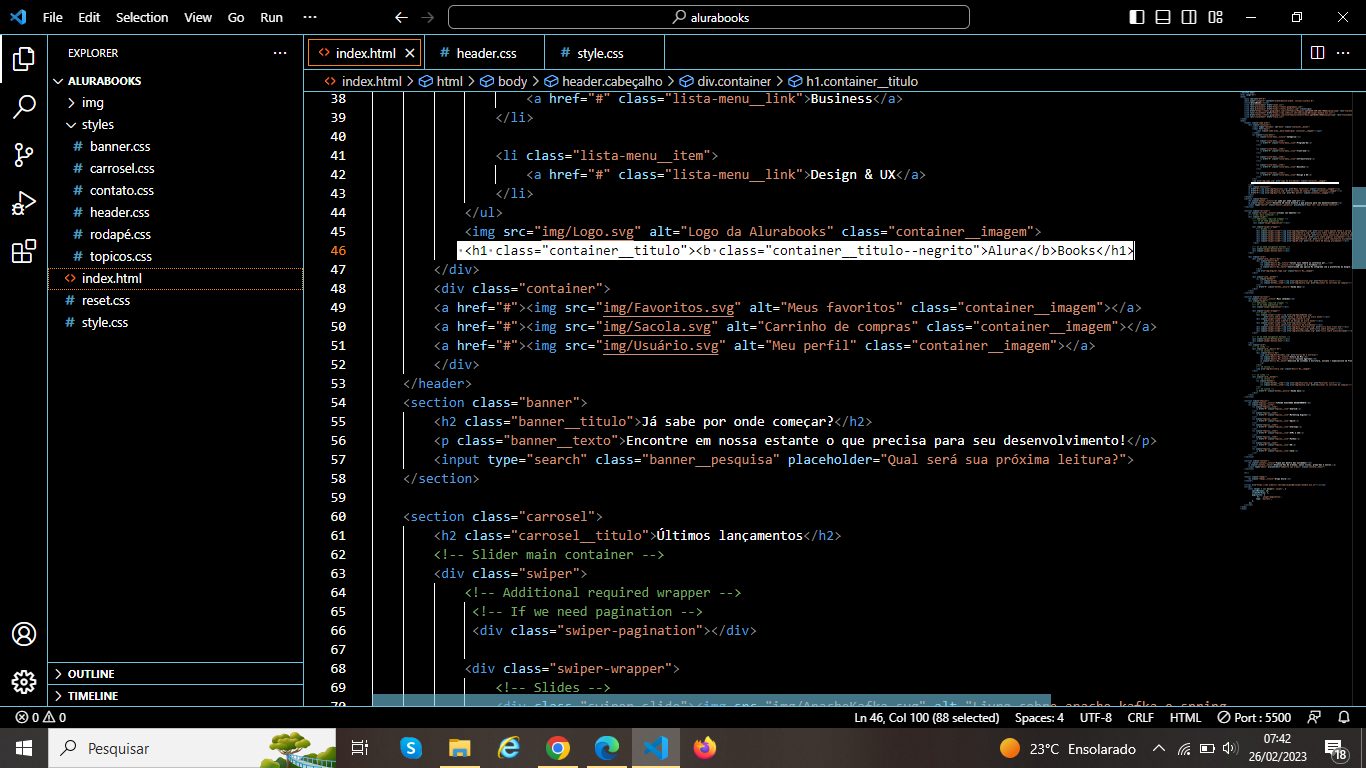Viewport: 1366px width, 768px height.
Task: Select index.html in the explorer tree
Action: [175, 279]
